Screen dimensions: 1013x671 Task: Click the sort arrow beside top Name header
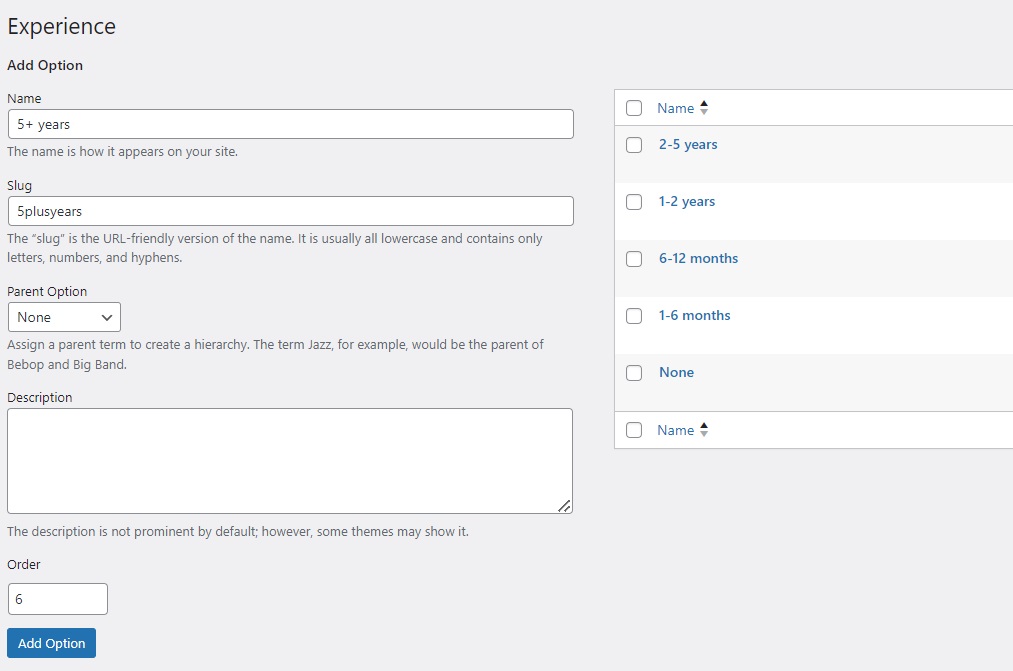(703, 107)
